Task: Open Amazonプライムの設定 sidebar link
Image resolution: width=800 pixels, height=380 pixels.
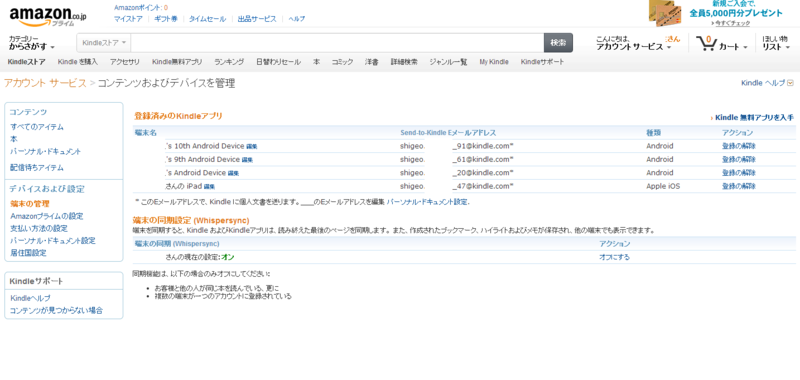Action: click(46, 216)
